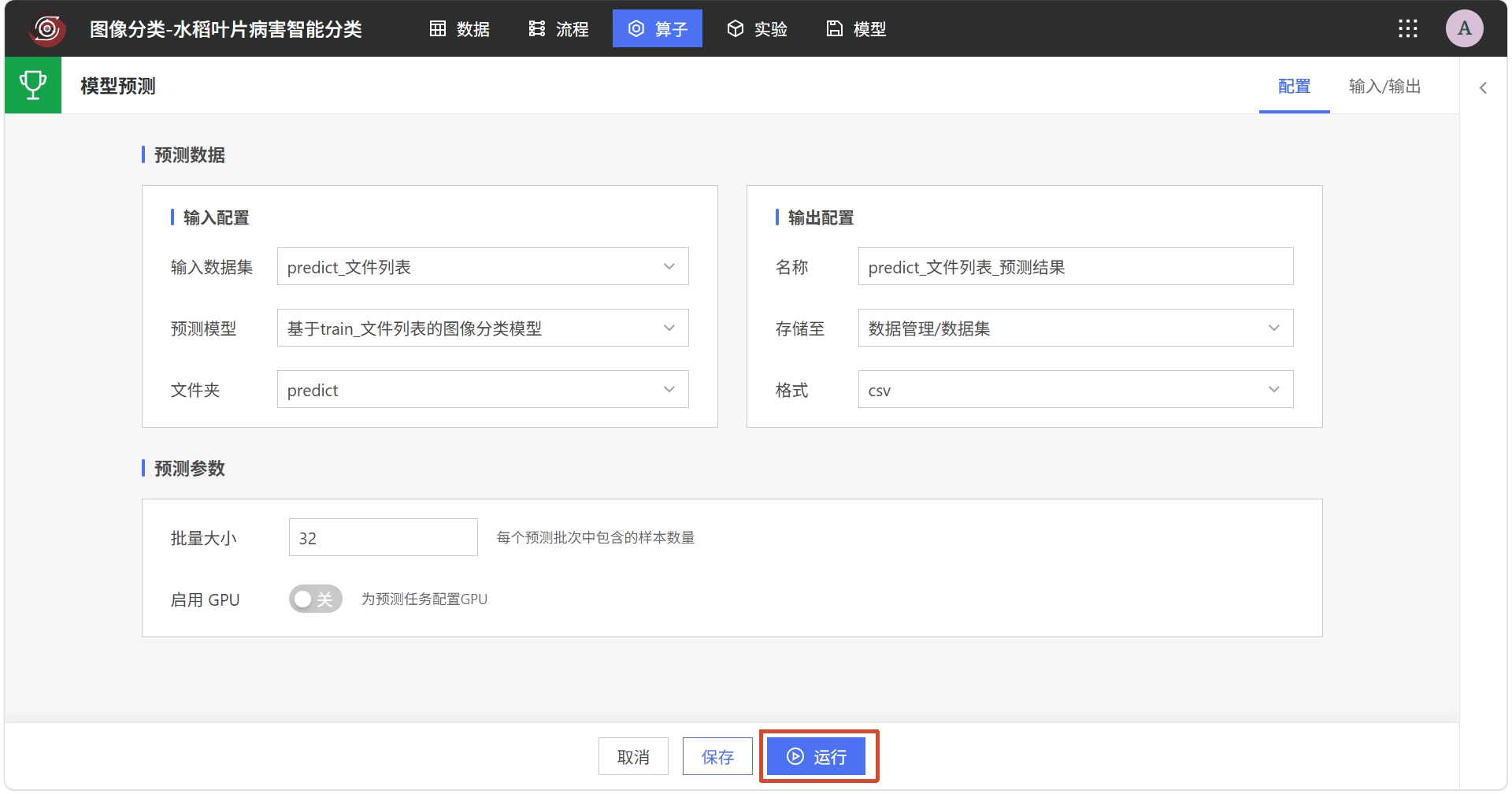Open the apps grid menu icon

click(1408, 29)
